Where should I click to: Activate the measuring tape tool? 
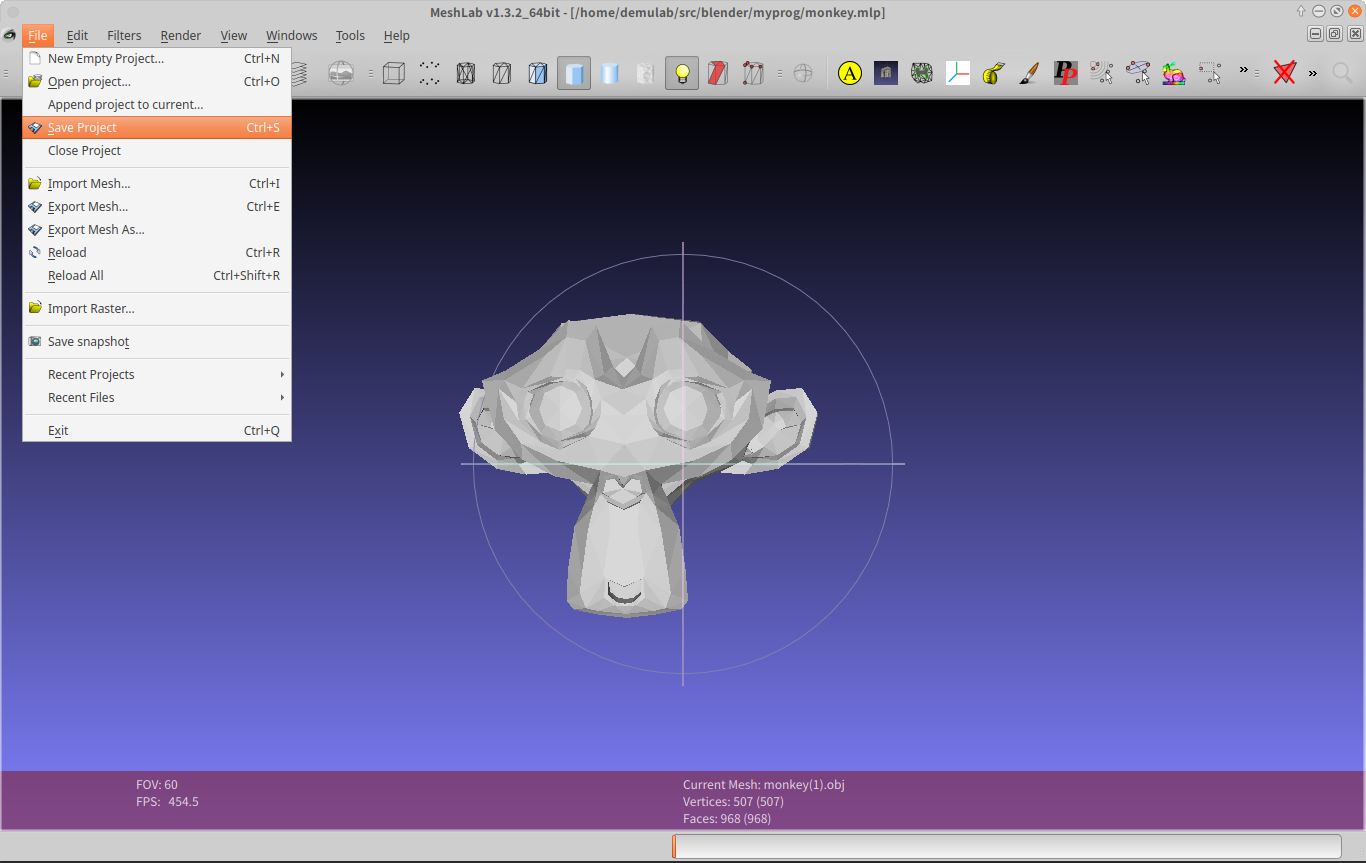[994, 73]
